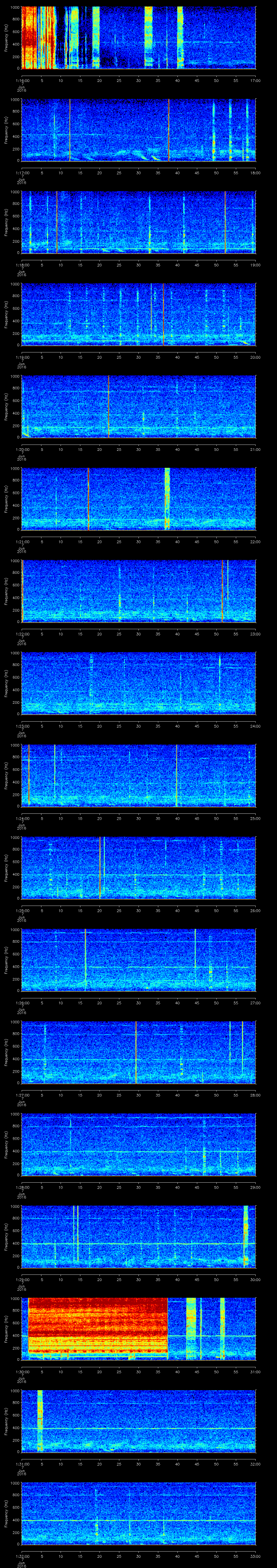
Task: Click the spectrogram panel starting at 1:24:00
Action: (138, 775)
